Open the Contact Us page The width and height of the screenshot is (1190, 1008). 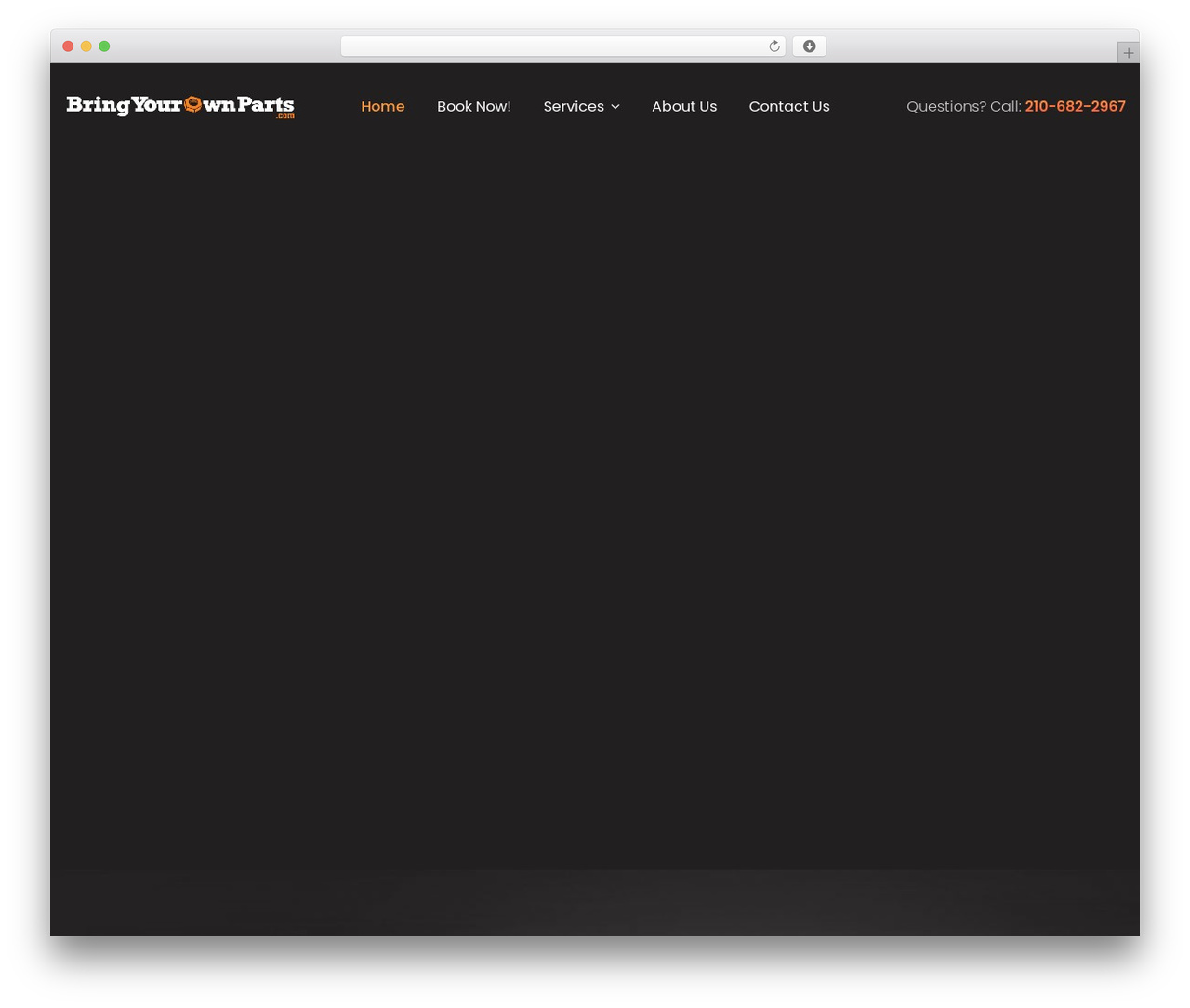point(789,106)
